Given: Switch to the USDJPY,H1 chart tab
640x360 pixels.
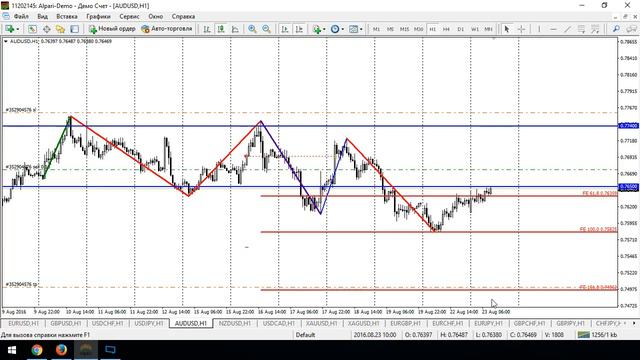Looking at the screenshot, I should (x=149, y=323).
